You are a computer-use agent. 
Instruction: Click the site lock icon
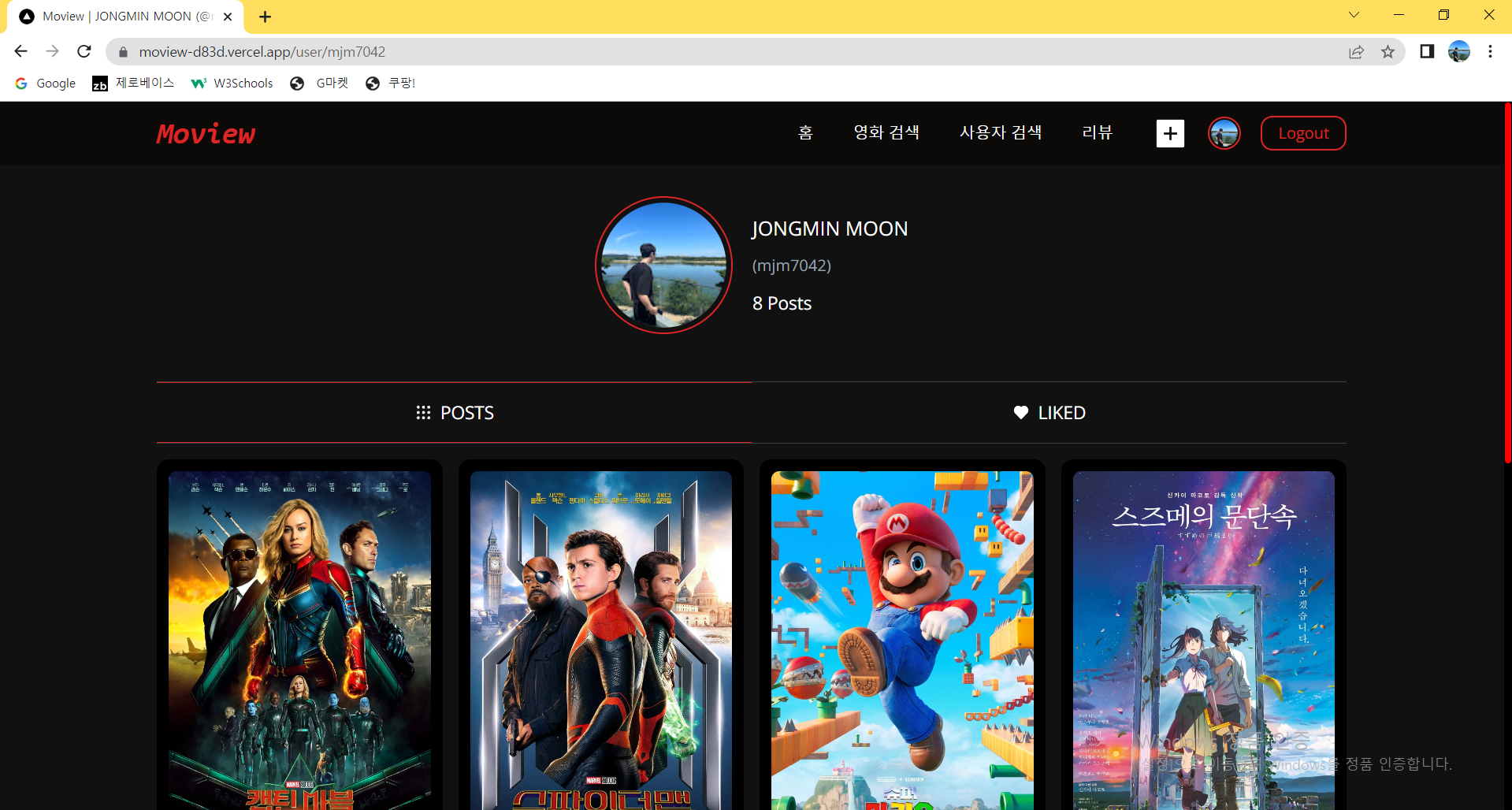coord(123,52)
